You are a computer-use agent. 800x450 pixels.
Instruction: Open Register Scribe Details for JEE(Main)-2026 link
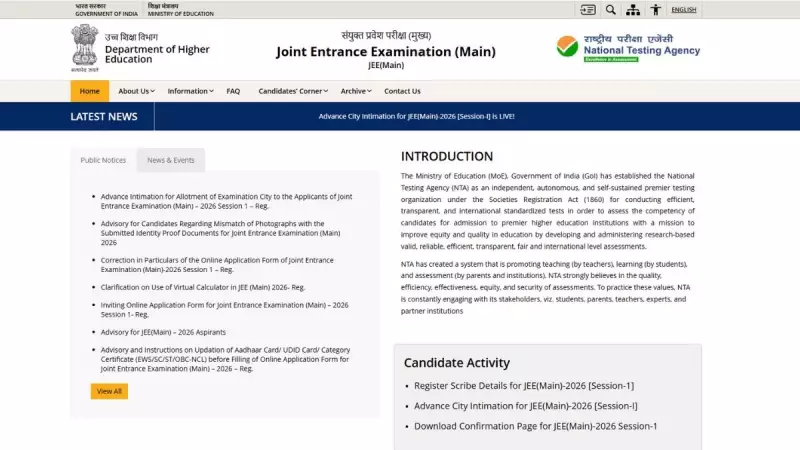pos(524,386)
